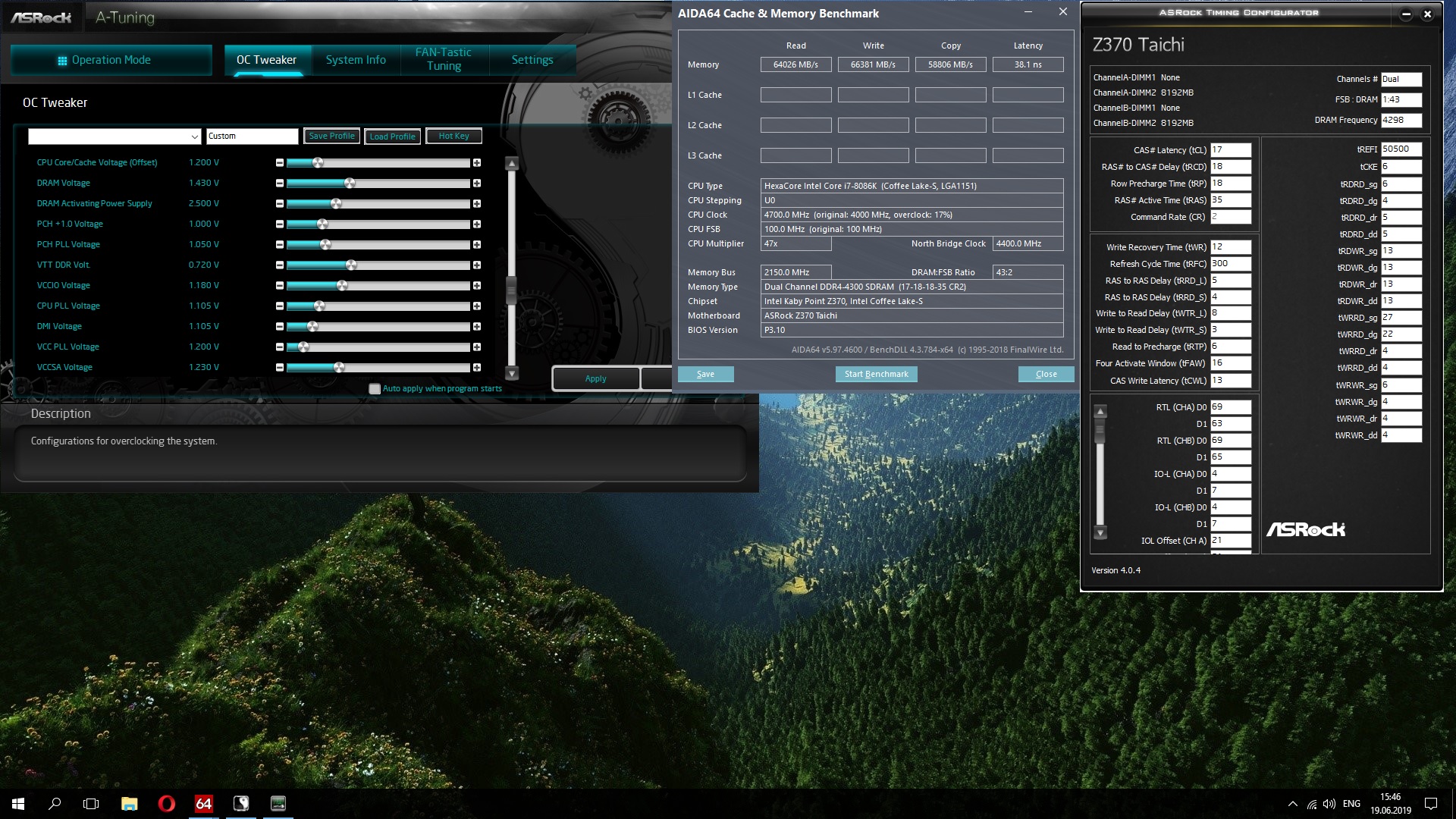Screen dimensions: 1456x819
Task: Enable Auto apply when program starts
Action: 375,389
